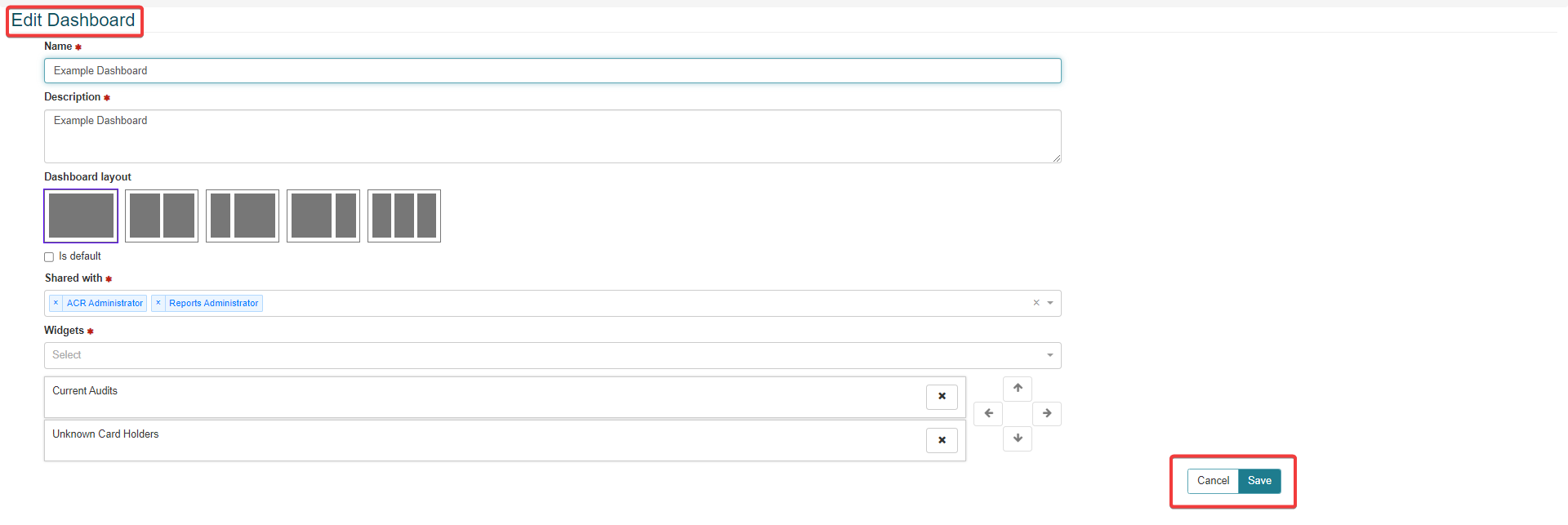Cancel editing the dashboard
The height and width of the screenshot is (525, 1568).
(1213, 481)
